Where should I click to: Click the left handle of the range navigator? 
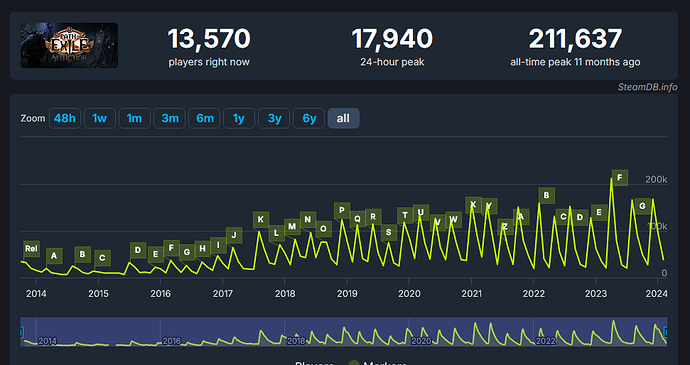22,332
